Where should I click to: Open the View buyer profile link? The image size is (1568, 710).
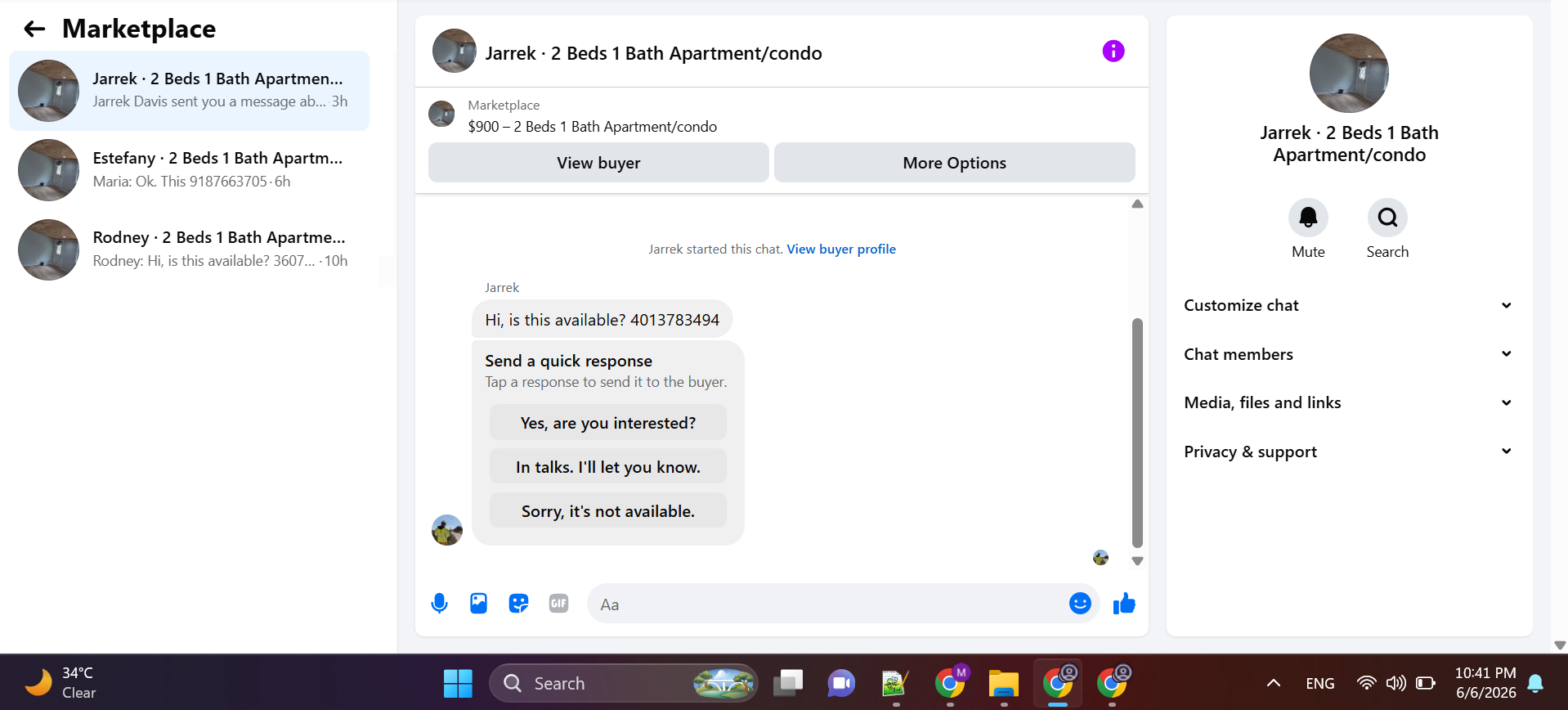841,249
